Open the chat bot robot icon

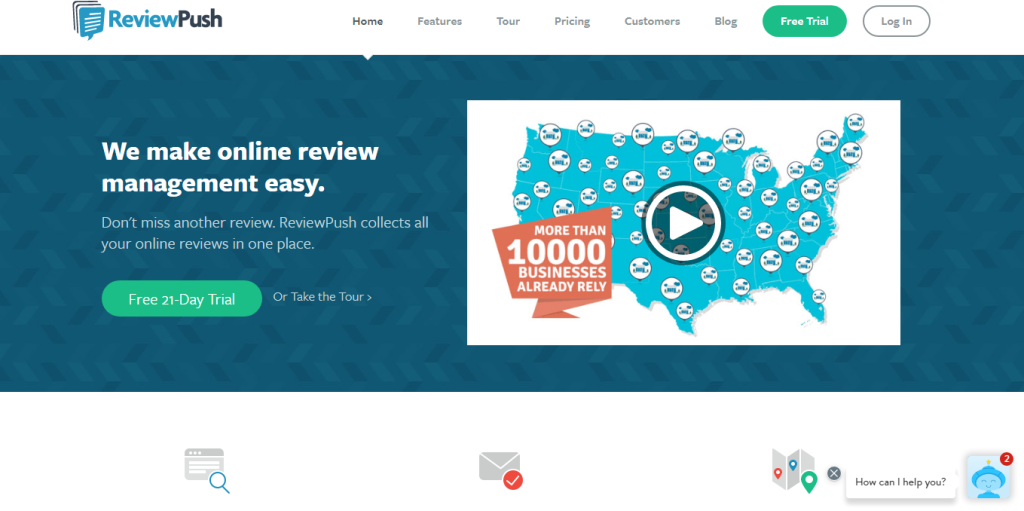988,477
